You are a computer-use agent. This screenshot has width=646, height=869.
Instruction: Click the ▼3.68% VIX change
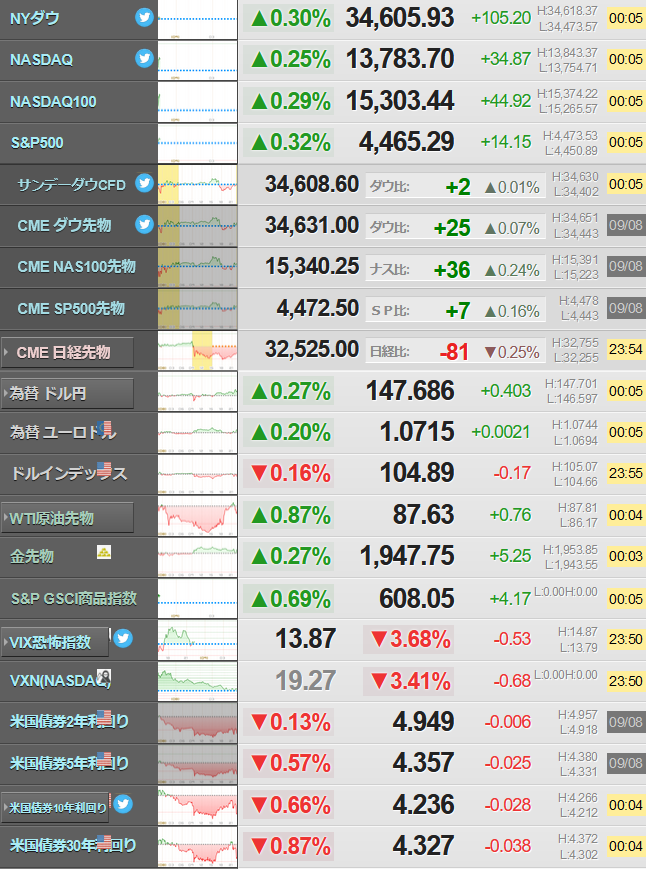tap(410, 640)
